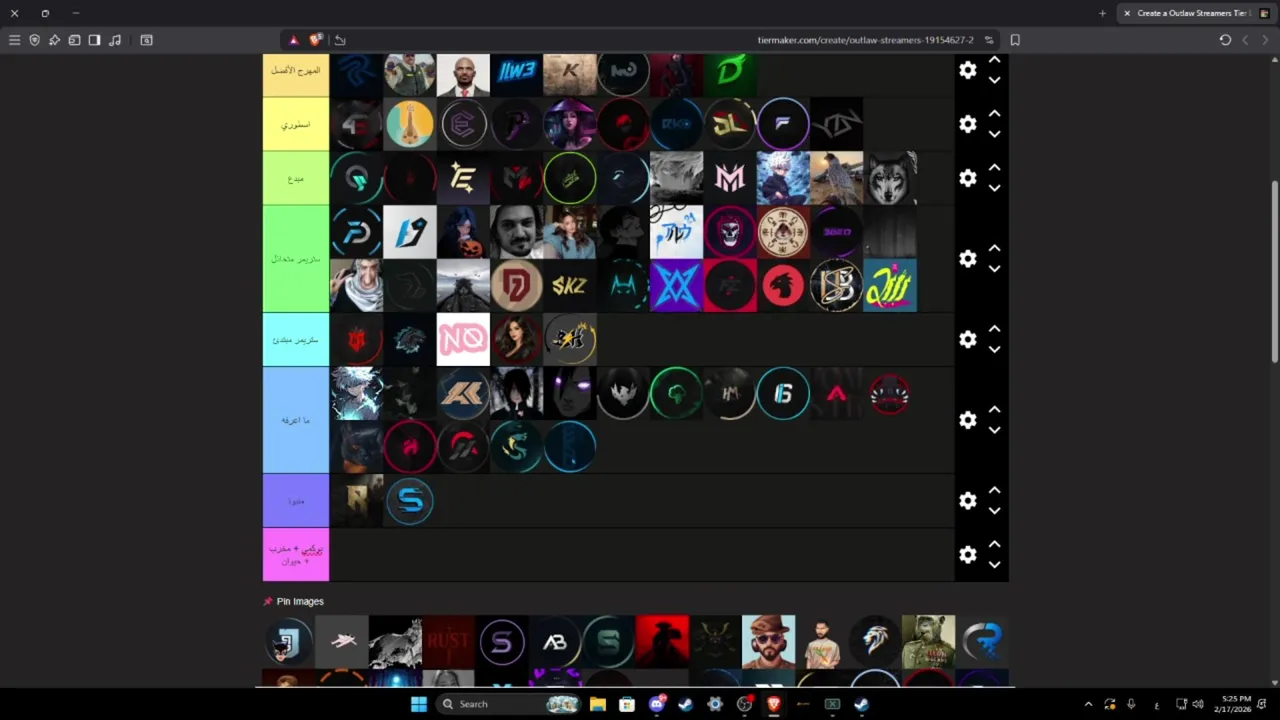
Task: Edit the orange top tier label
Action: coord(296,72)
